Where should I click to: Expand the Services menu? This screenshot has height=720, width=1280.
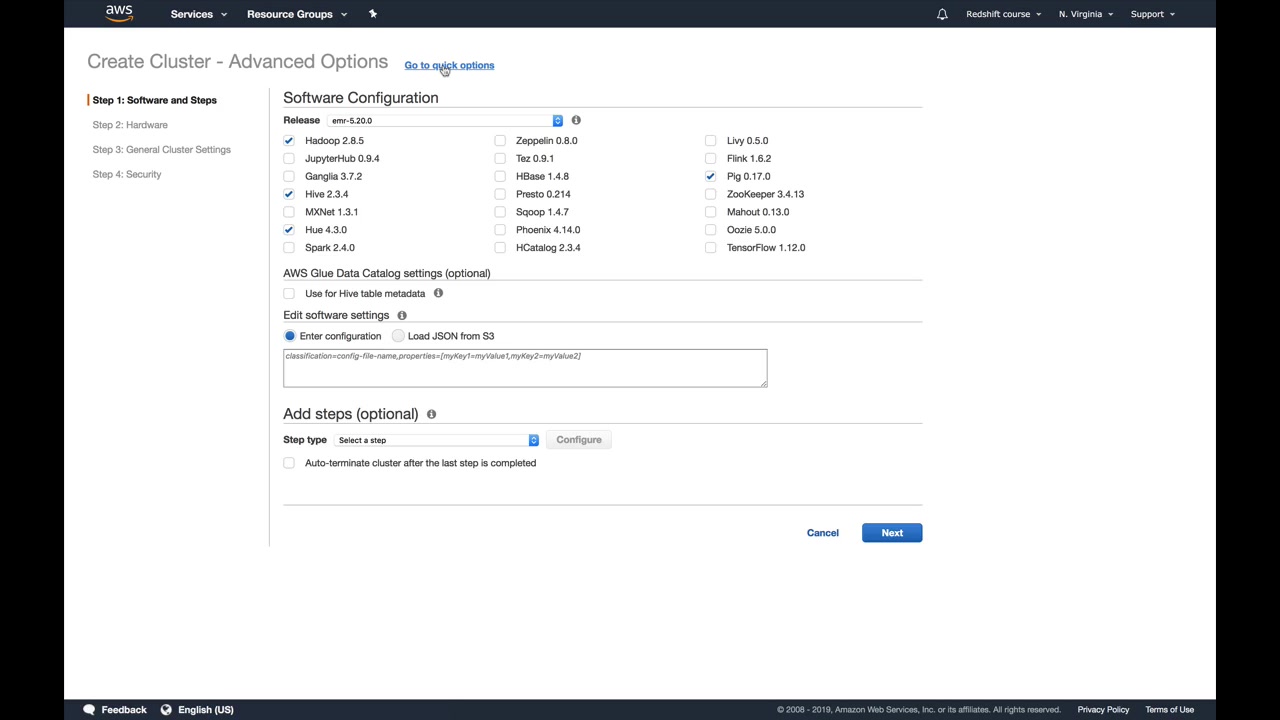[199, 14]
